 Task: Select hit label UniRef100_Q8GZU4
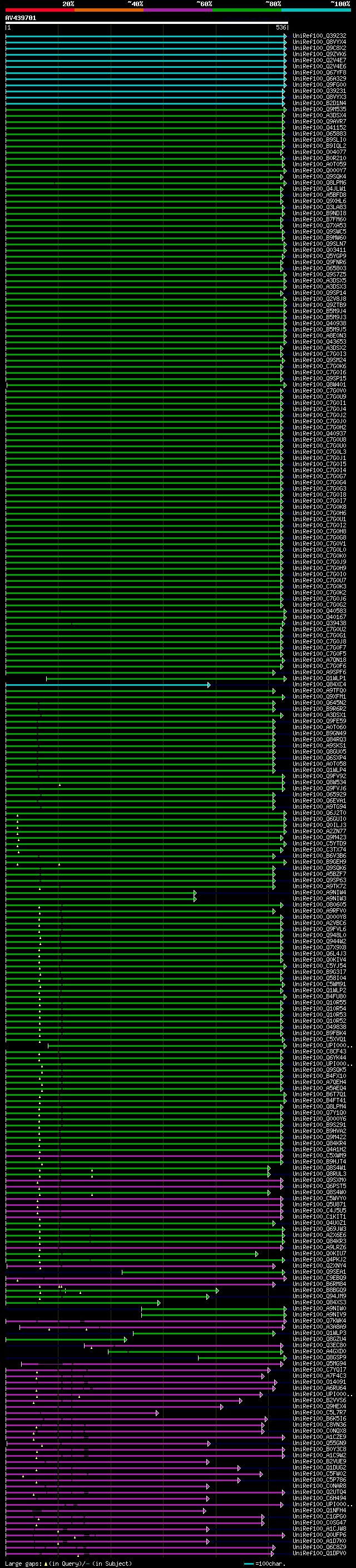click(319, 1339)
